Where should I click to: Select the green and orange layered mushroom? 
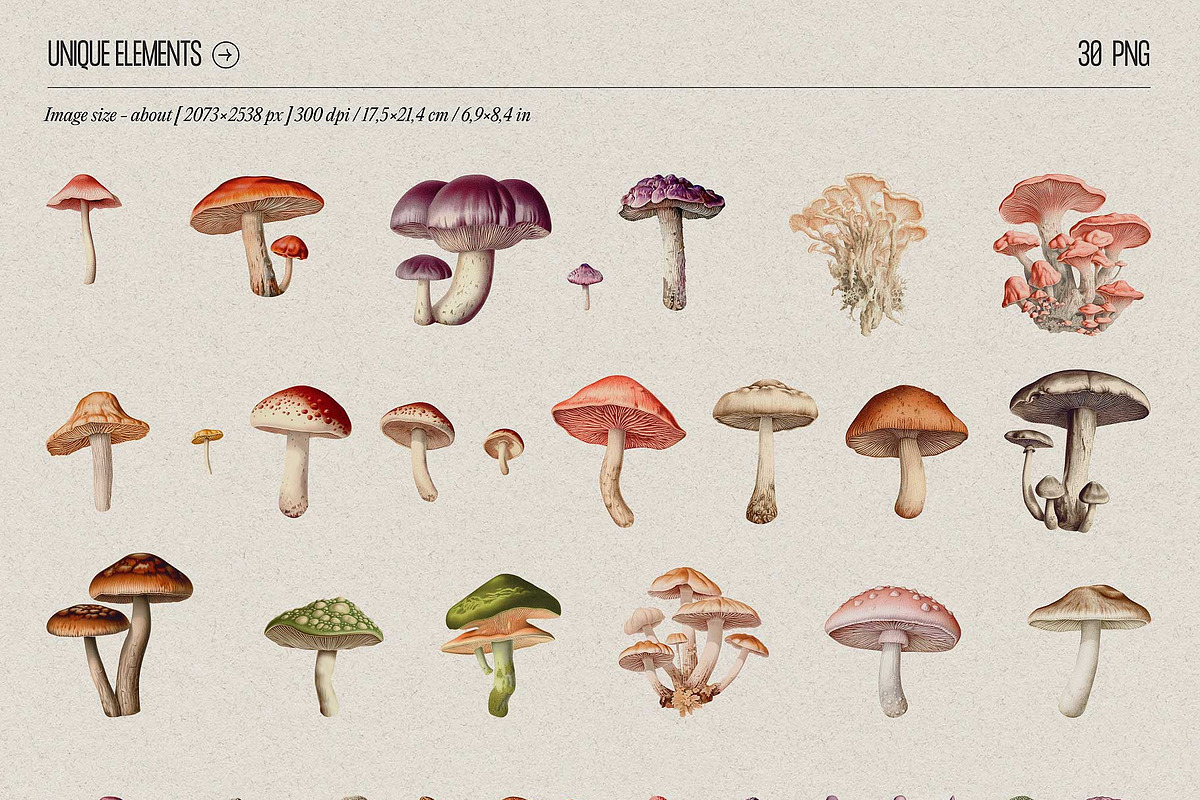pyautogui.click(x=502, y=645)
